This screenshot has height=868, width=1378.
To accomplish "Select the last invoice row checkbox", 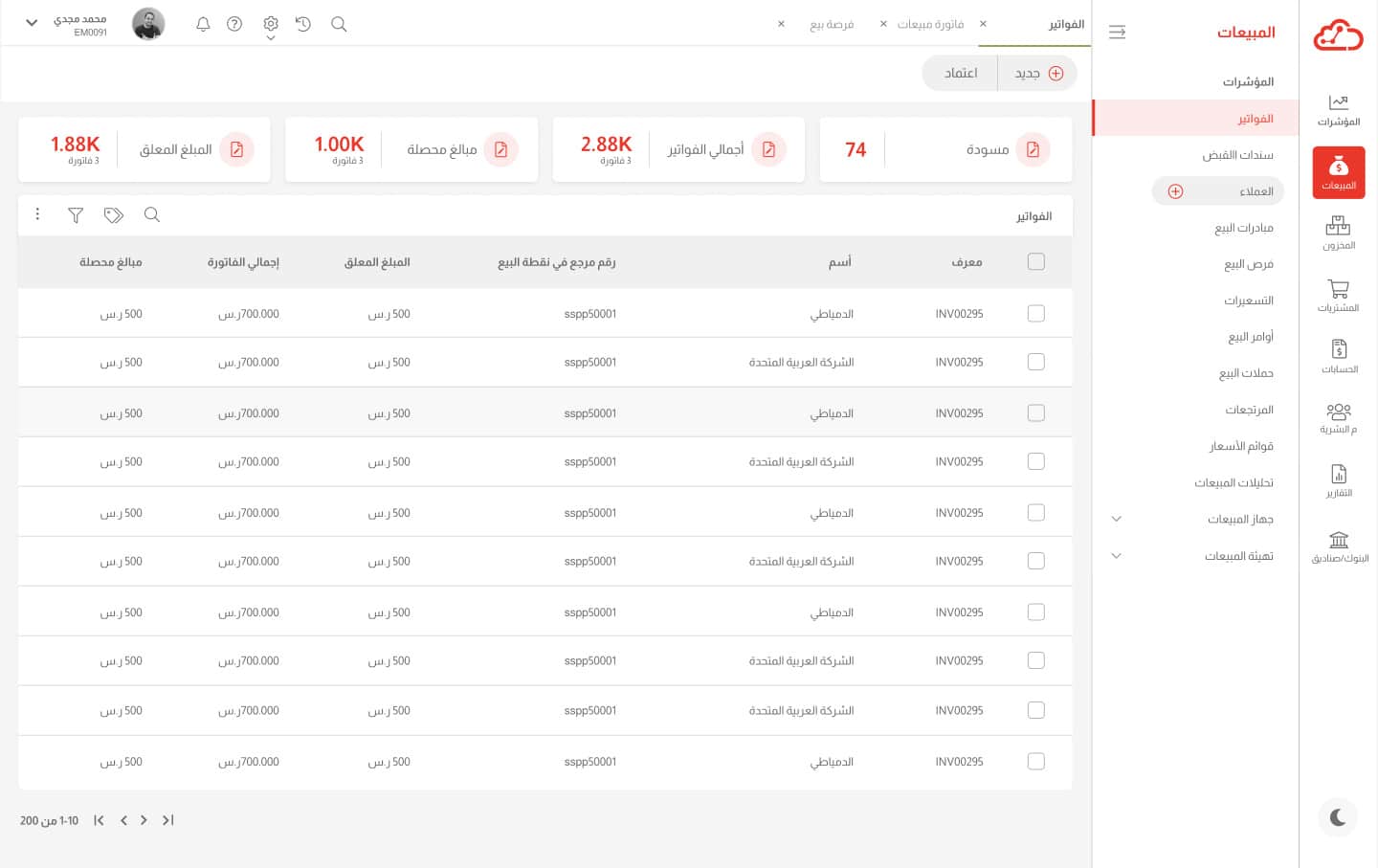I will tap(1035, 762).
